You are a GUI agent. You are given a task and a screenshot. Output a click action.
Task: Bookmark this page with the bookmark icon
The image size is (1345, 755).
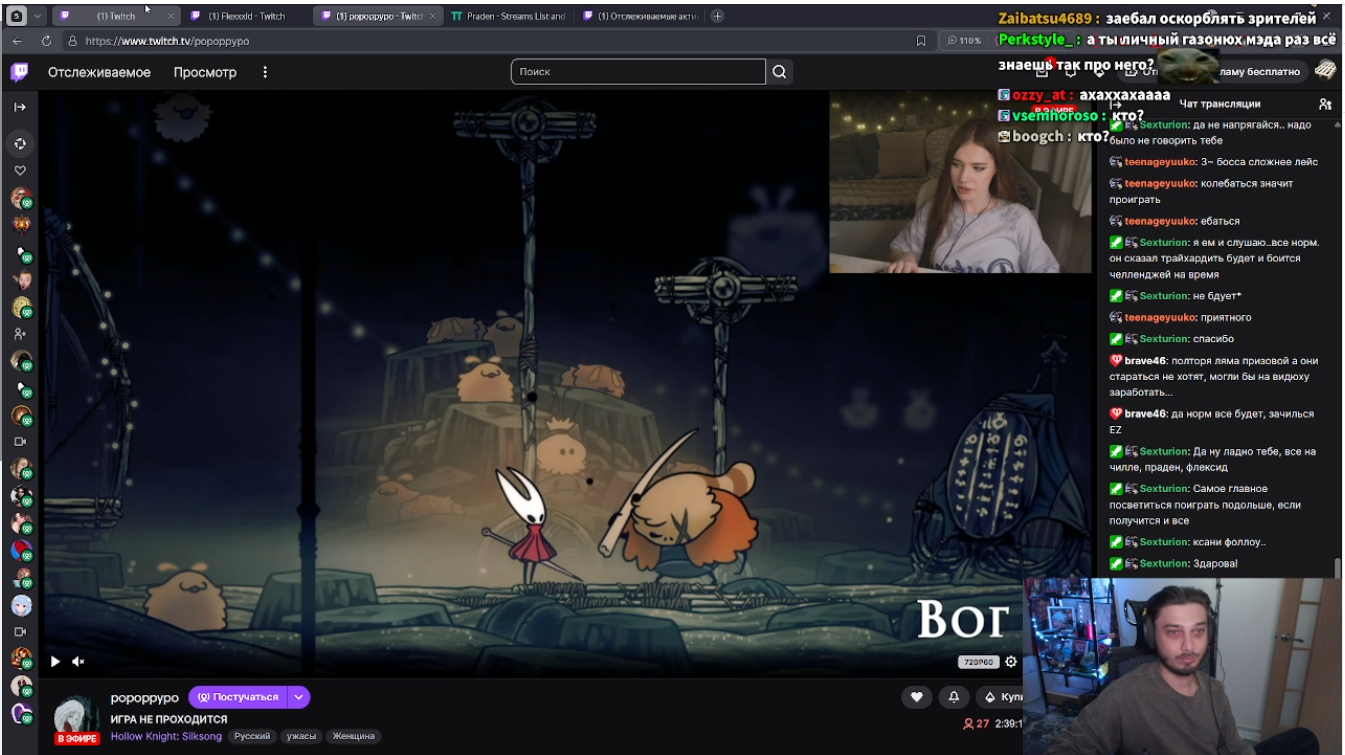pos(921,41)
